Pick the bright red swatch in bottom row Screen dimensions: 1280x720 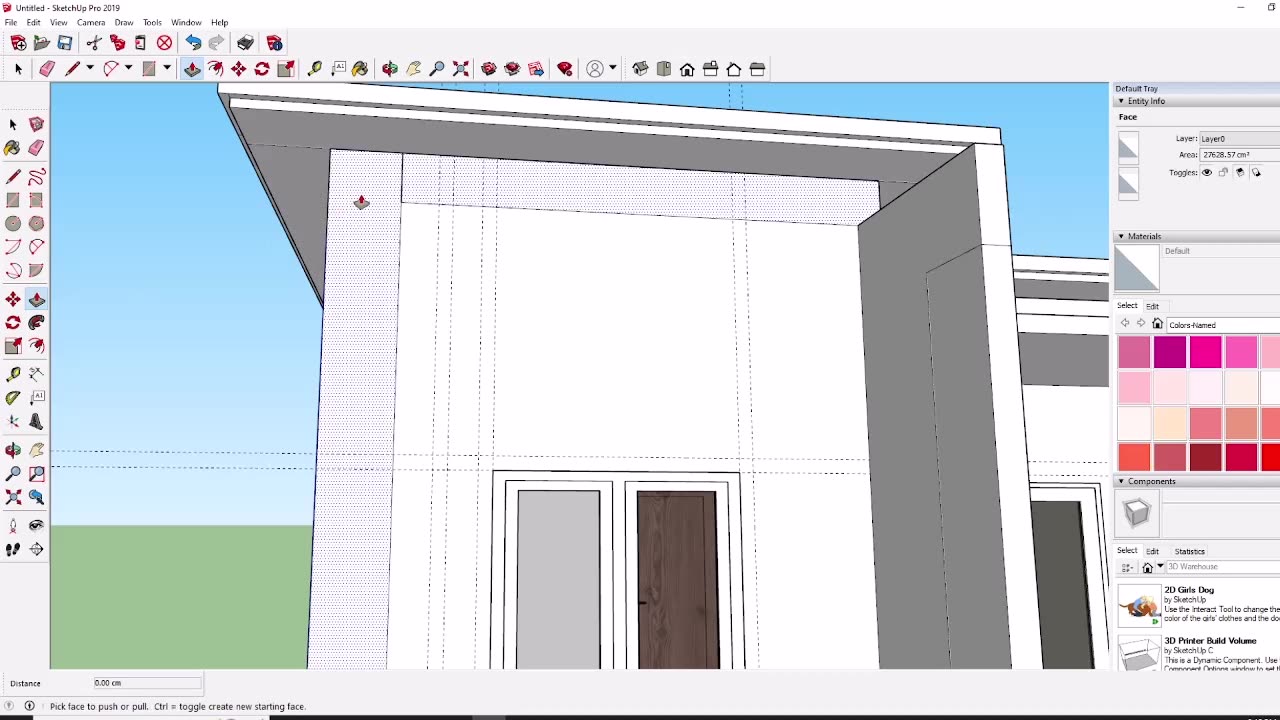(1271, 457)
